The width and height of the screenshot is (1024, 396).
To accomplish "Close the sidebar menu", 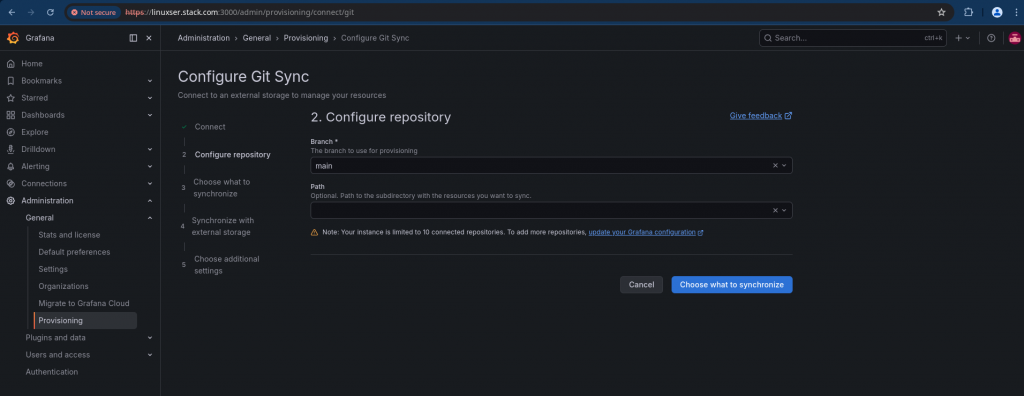I will 149,38.
